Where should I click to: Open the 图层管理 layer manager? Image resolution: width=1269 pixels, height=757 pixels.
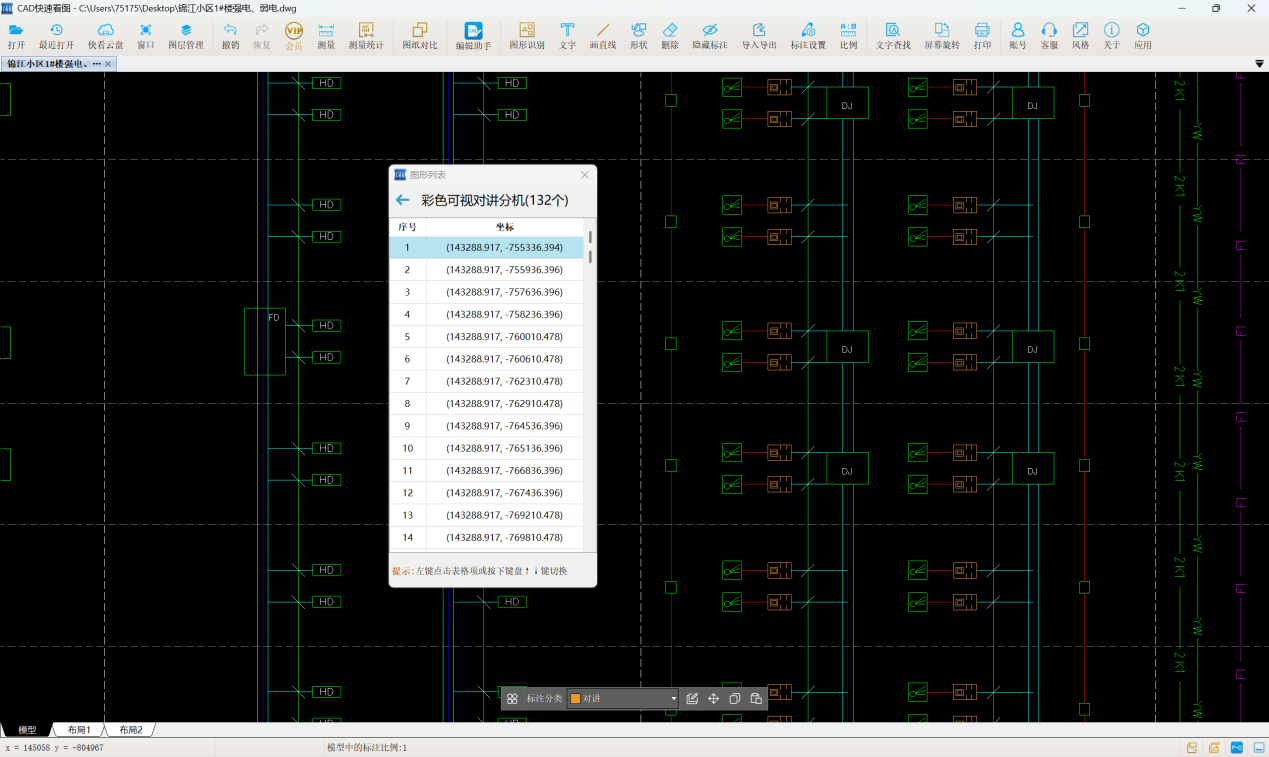pyautogui.click(x=185, y=36)
